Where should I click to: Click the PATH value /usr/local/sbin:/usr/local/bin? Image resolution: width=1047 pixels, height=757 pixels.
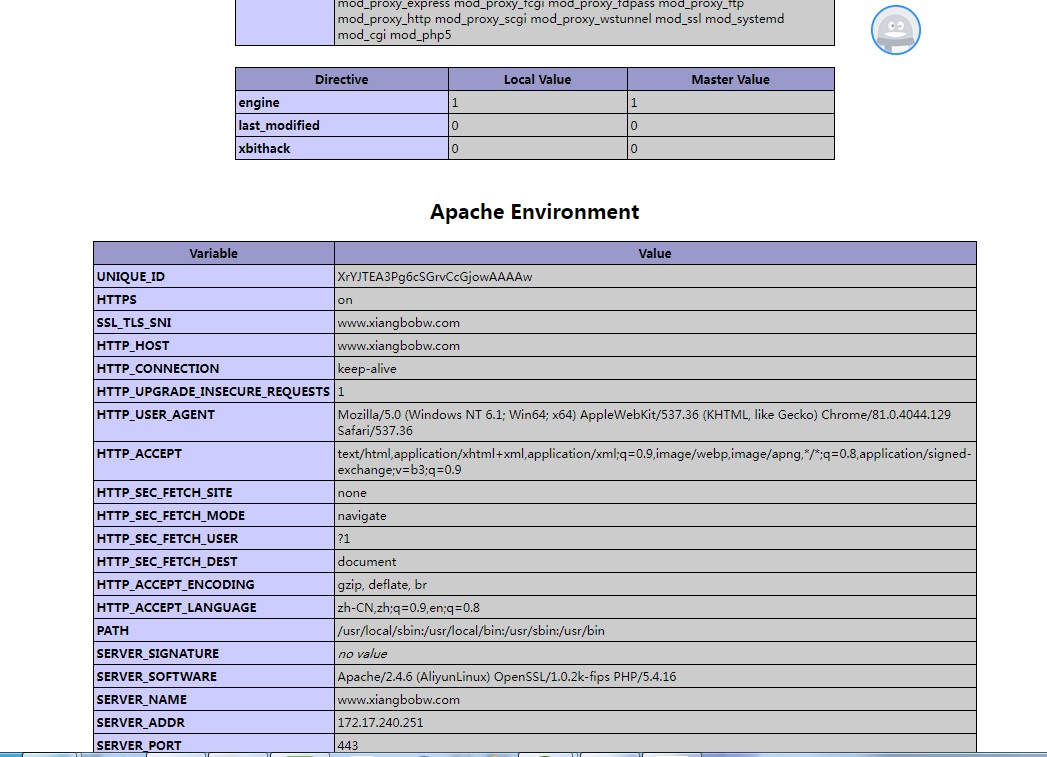(x=471, y=631)
